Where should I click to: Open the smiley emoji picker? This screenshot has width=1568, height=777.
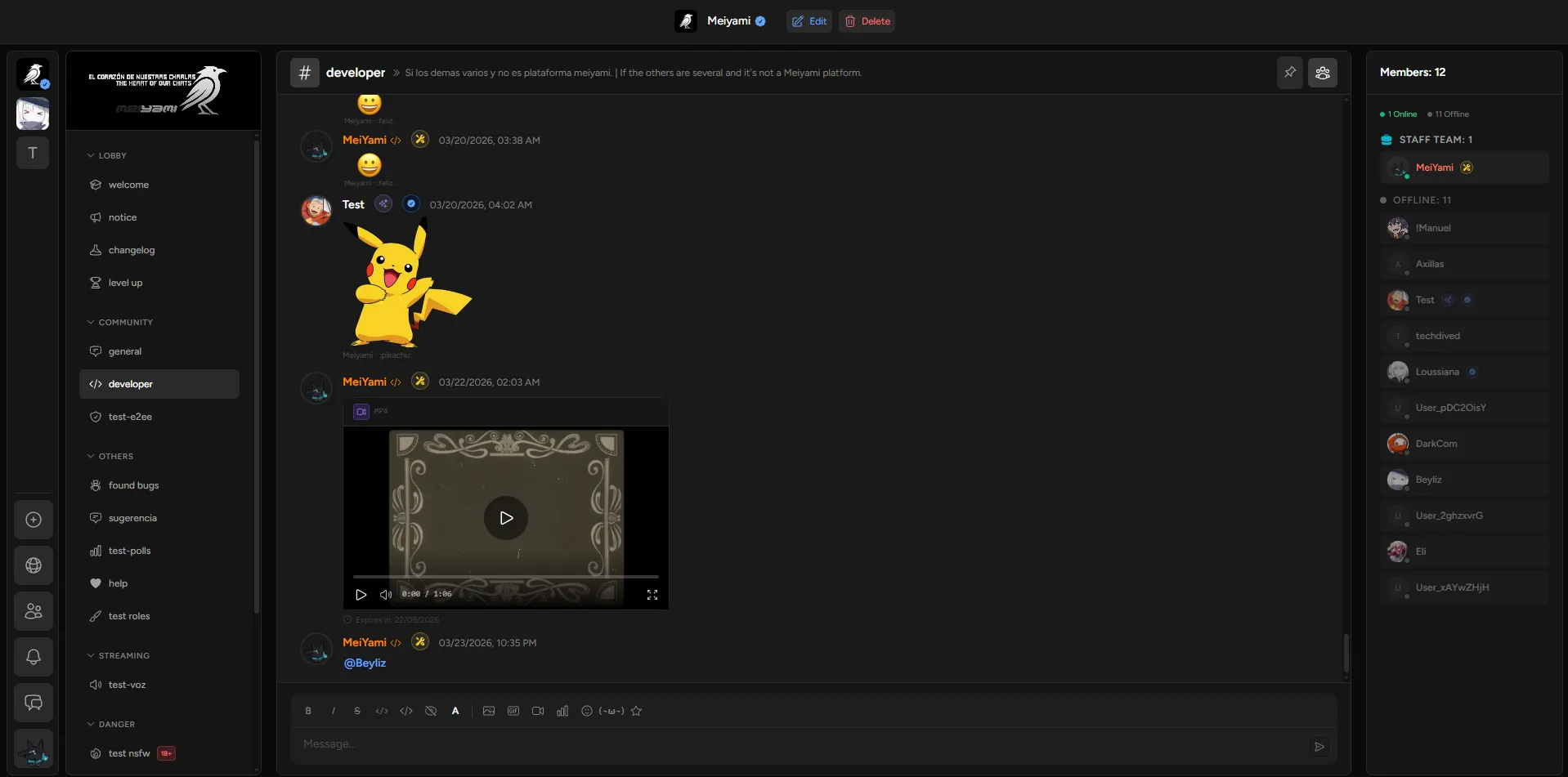click(x=586, y=711)
